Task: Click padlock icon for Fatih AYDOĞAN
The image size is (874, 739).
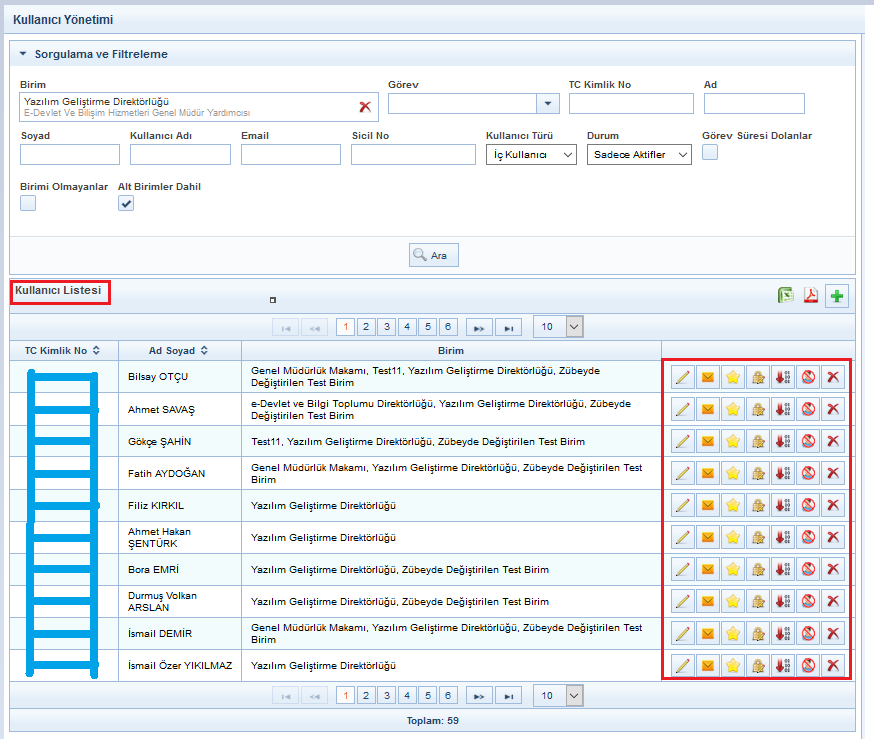Action: click(758, 473)
